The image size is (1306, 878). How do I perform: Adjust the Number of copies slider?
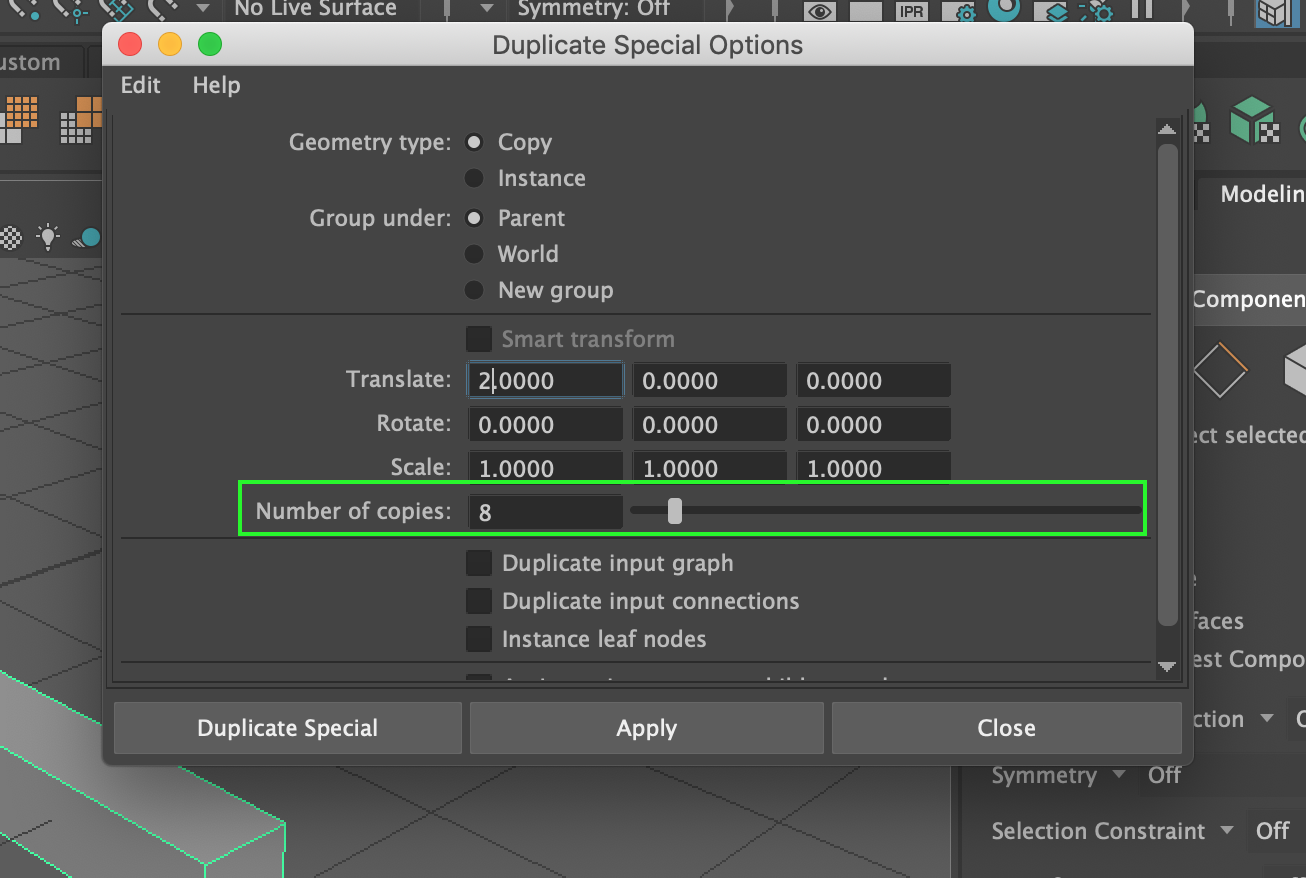tap(675, 510)
